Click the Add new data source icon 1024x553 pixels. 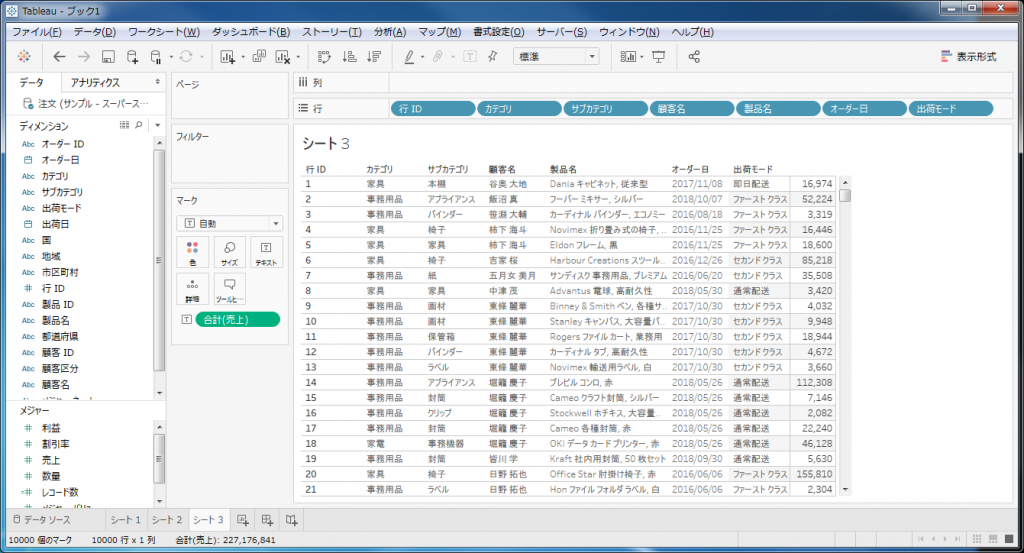132,57
